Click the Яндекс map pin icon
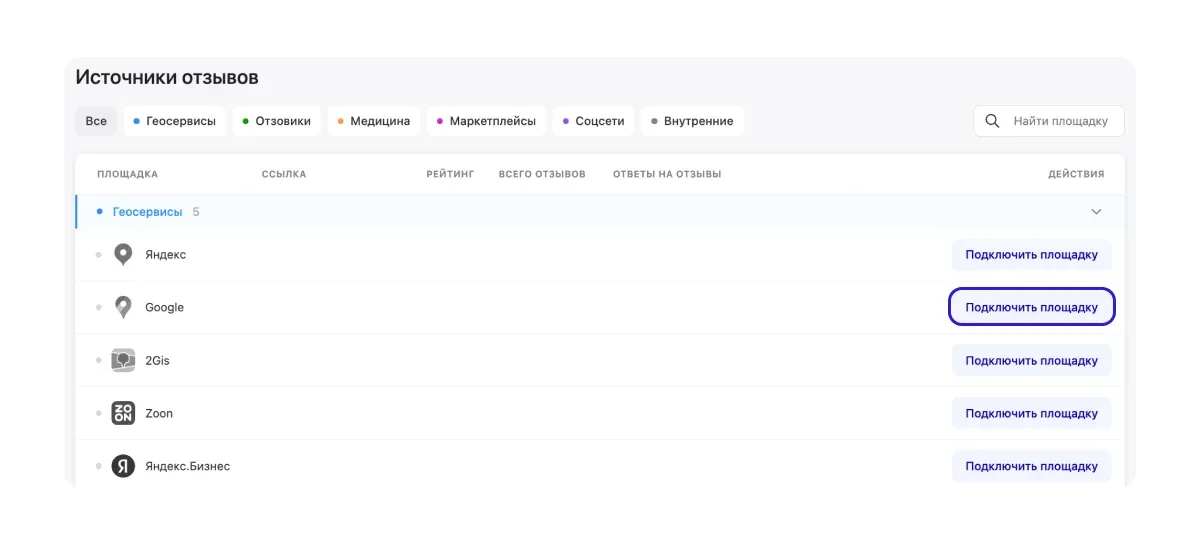 (123, 255)
